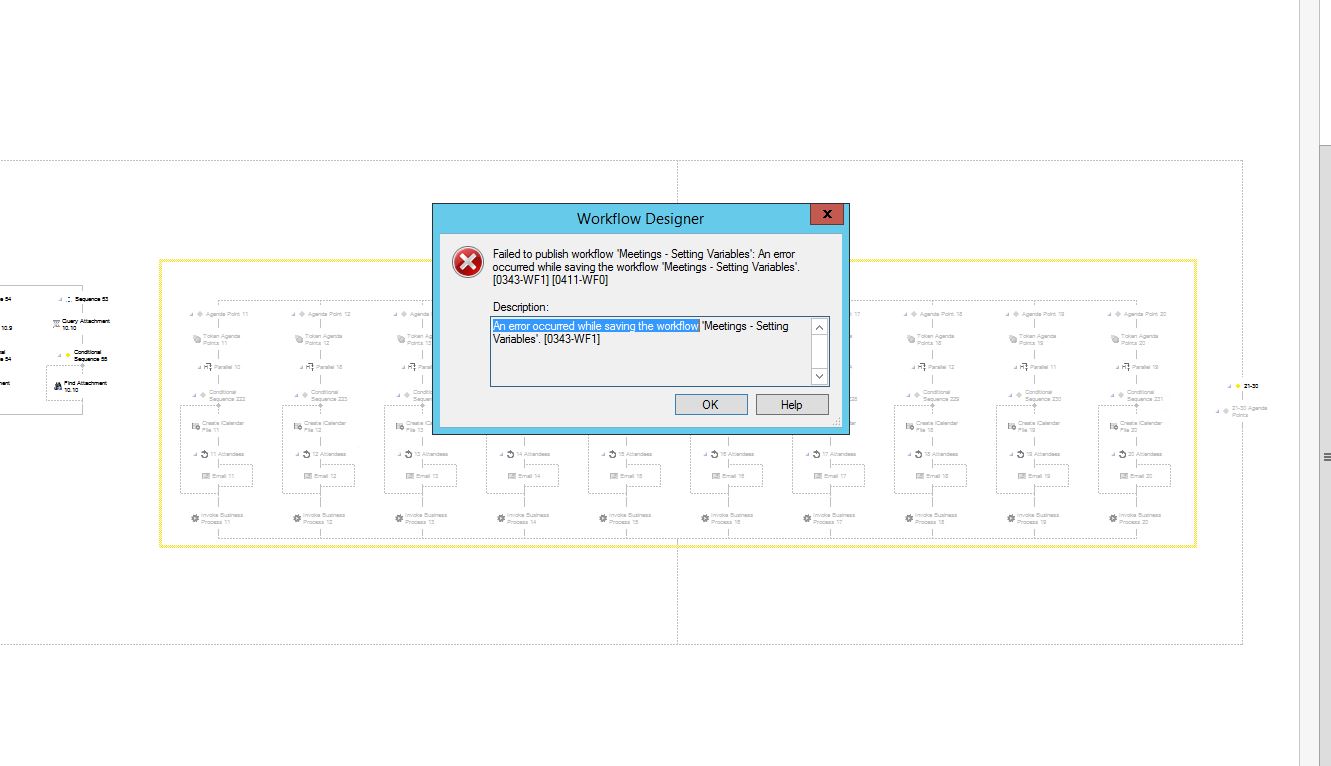Select the Find Attachment 10.10 binoculars icon
1331x766 pixels.
tap(58, 386)
